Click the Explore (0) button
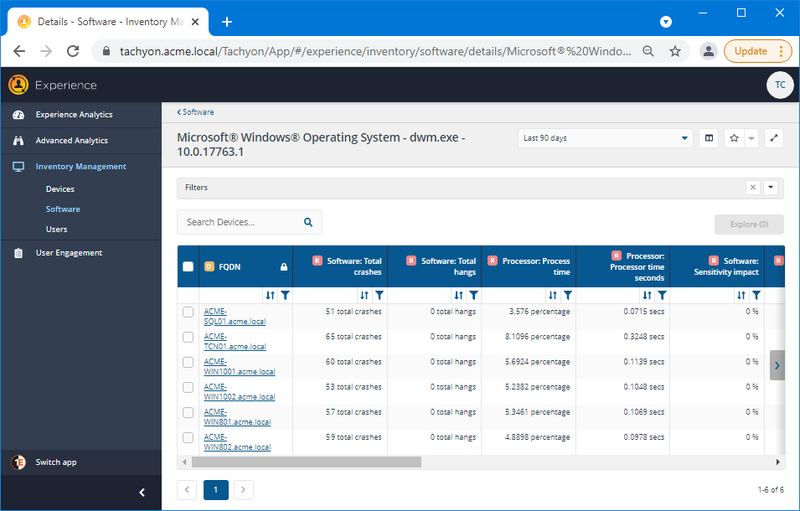This screenshot has height=511, width=800. click(749, 224)
